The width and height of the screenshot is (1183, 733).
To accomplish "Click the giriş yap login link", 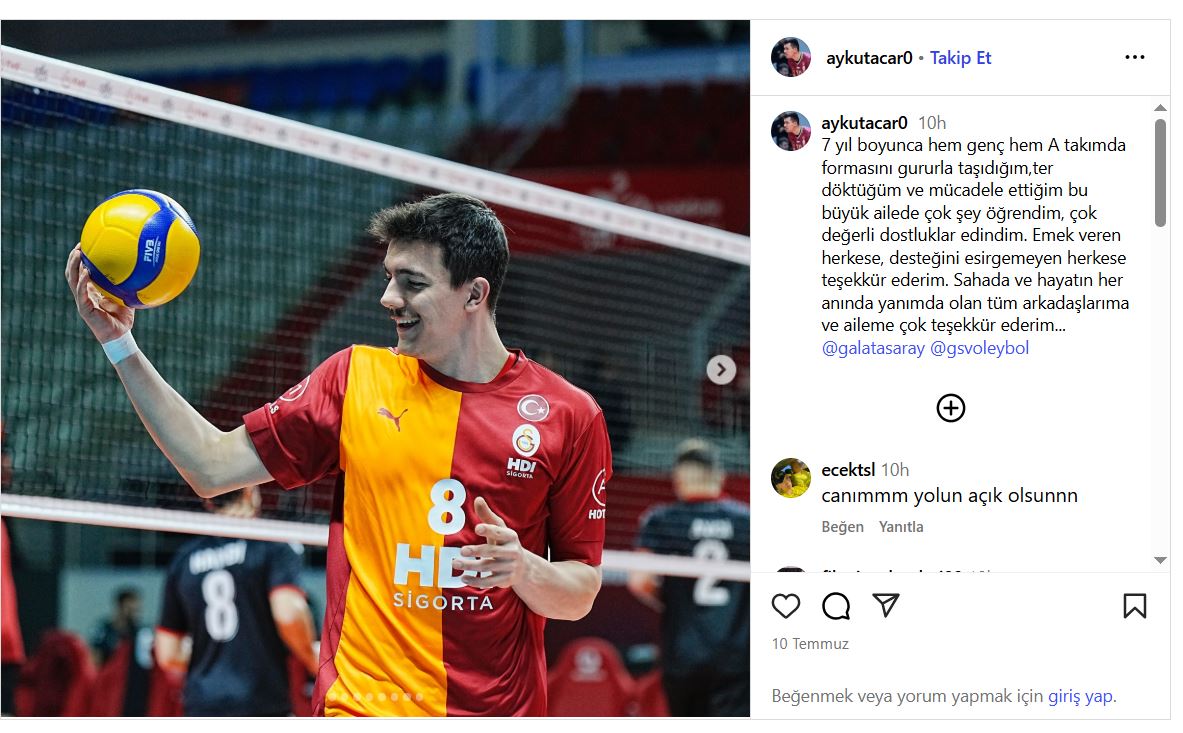I will [x=1080, y=696].
